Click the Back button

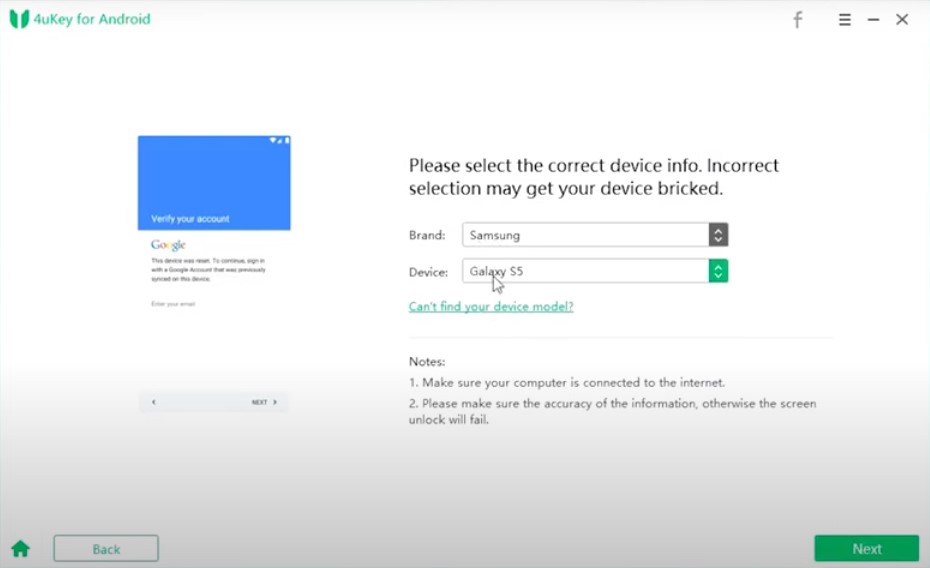[x=106, y=548]
